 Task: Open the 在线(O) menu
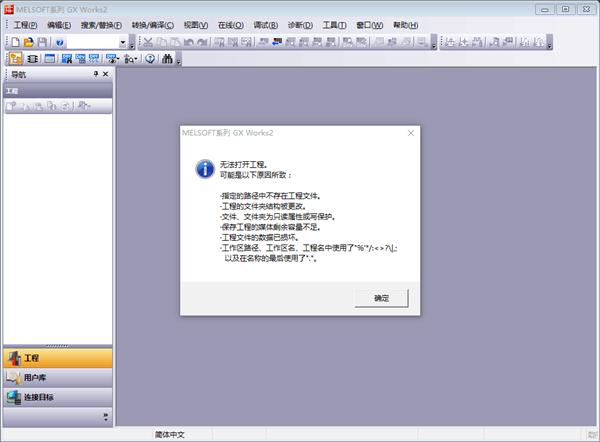click(231, 25)
